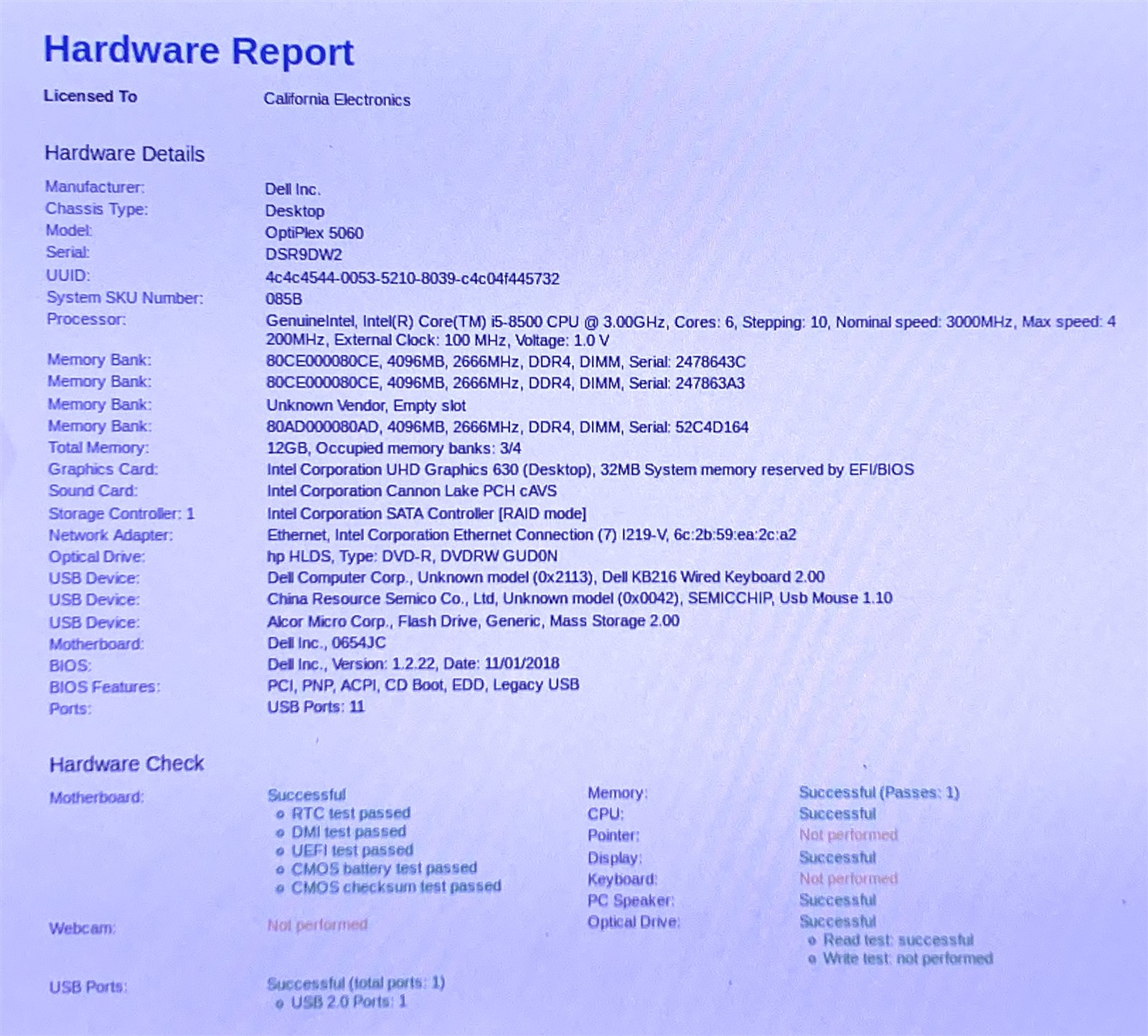The image size is (1148, 1036).
Task: Click 'RTC test passed' result
Action: [351, 813]
